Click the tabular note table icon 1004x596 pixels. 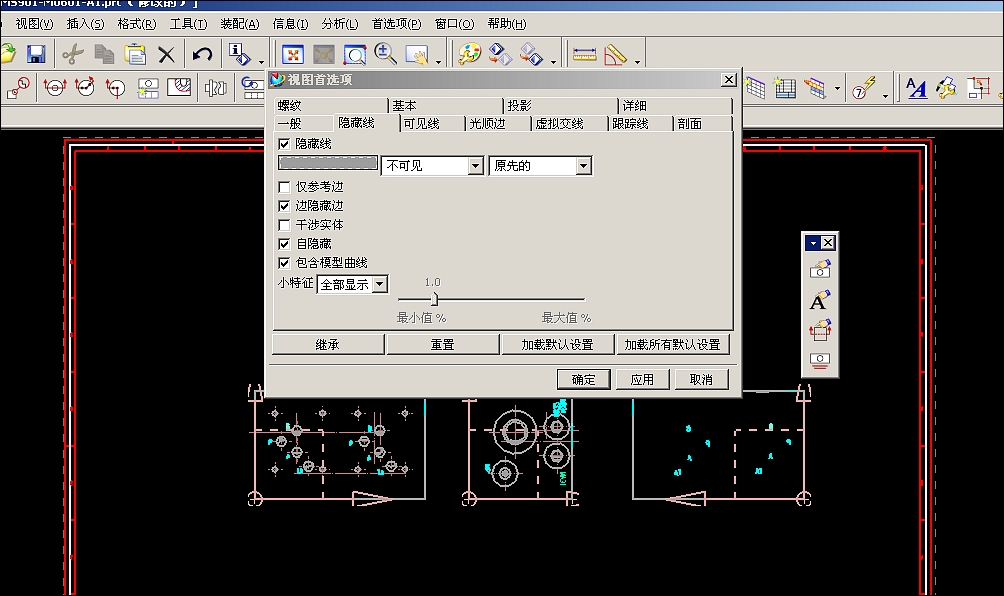click(755, 88)
